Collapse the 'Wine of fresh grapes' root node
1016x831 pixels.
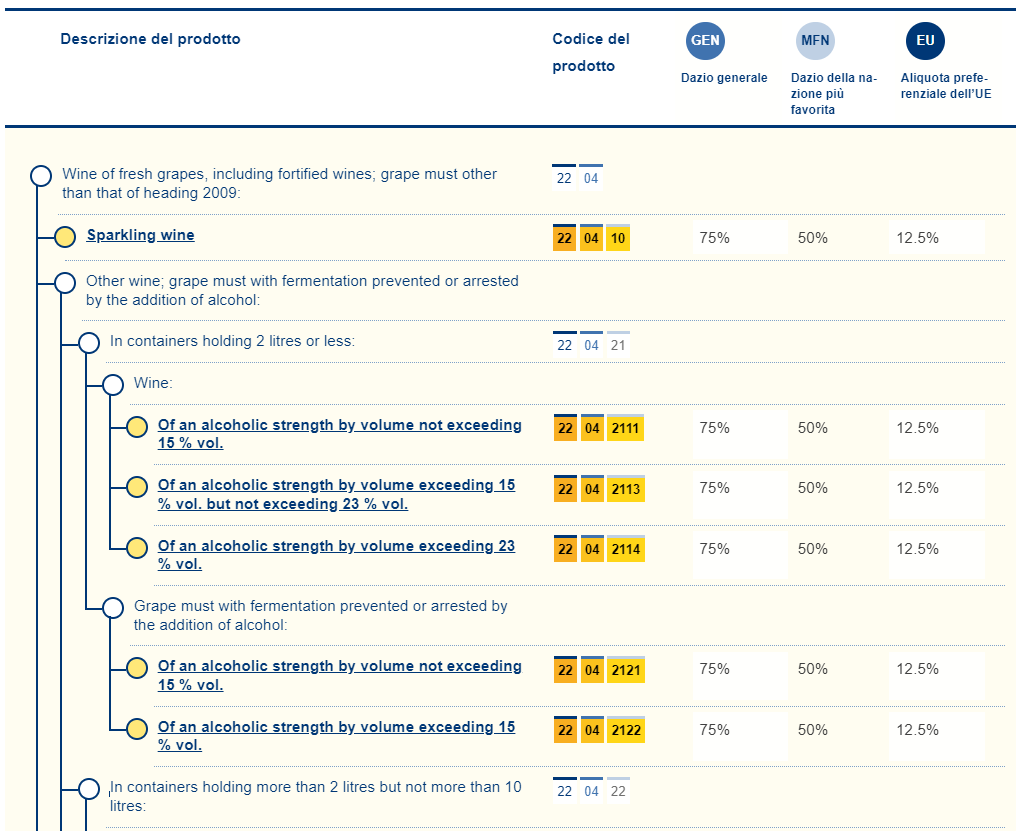pos(41,176)
